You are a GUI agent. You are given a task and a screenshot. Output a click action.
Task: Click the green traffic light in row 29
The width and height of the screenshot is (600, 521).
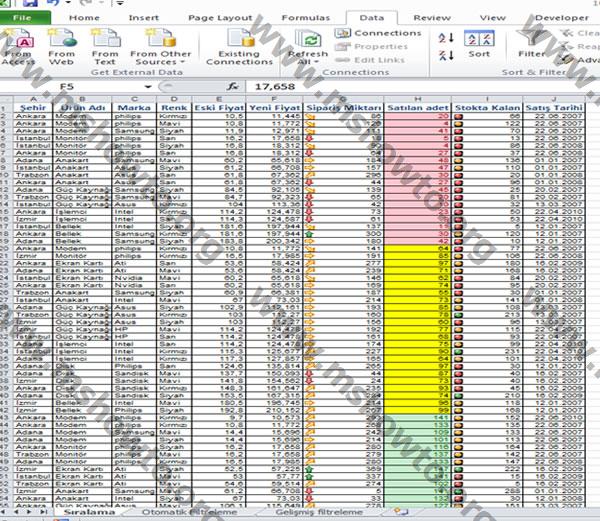tap(458, 315)
